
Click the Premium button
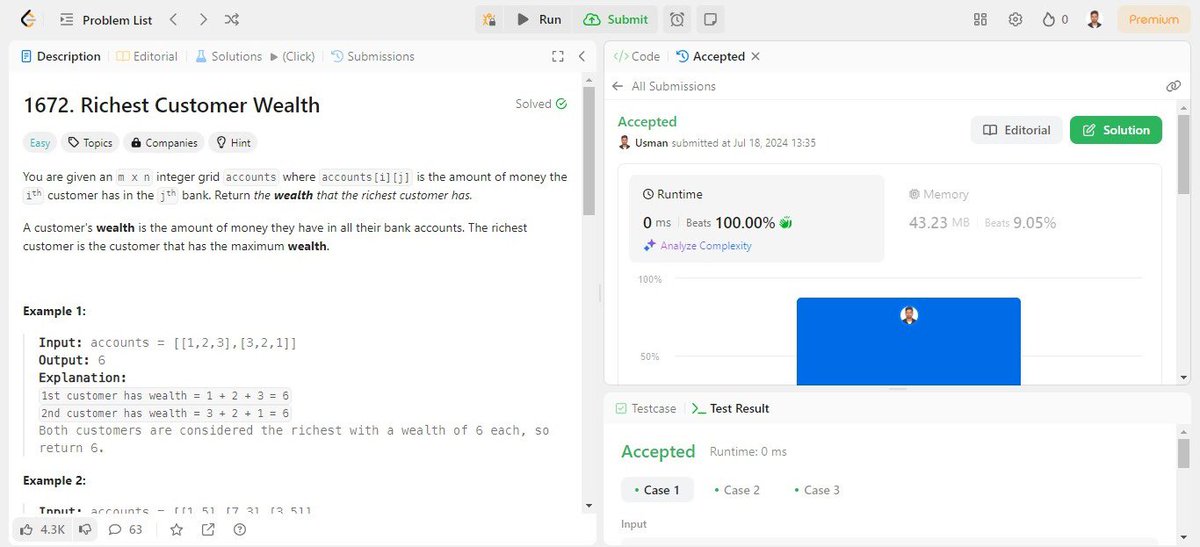pos(1154,19)
